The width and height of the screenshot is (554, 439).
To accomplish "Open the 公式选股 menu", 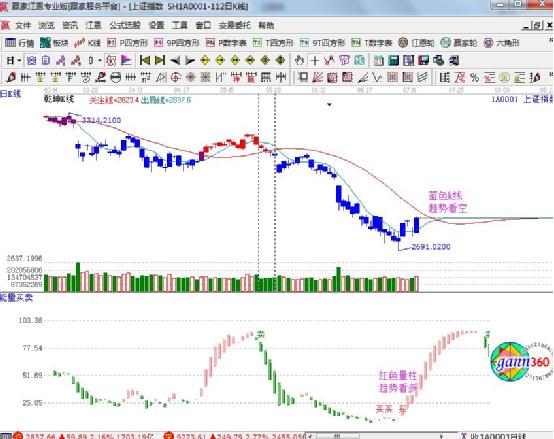I will [125, 25].
